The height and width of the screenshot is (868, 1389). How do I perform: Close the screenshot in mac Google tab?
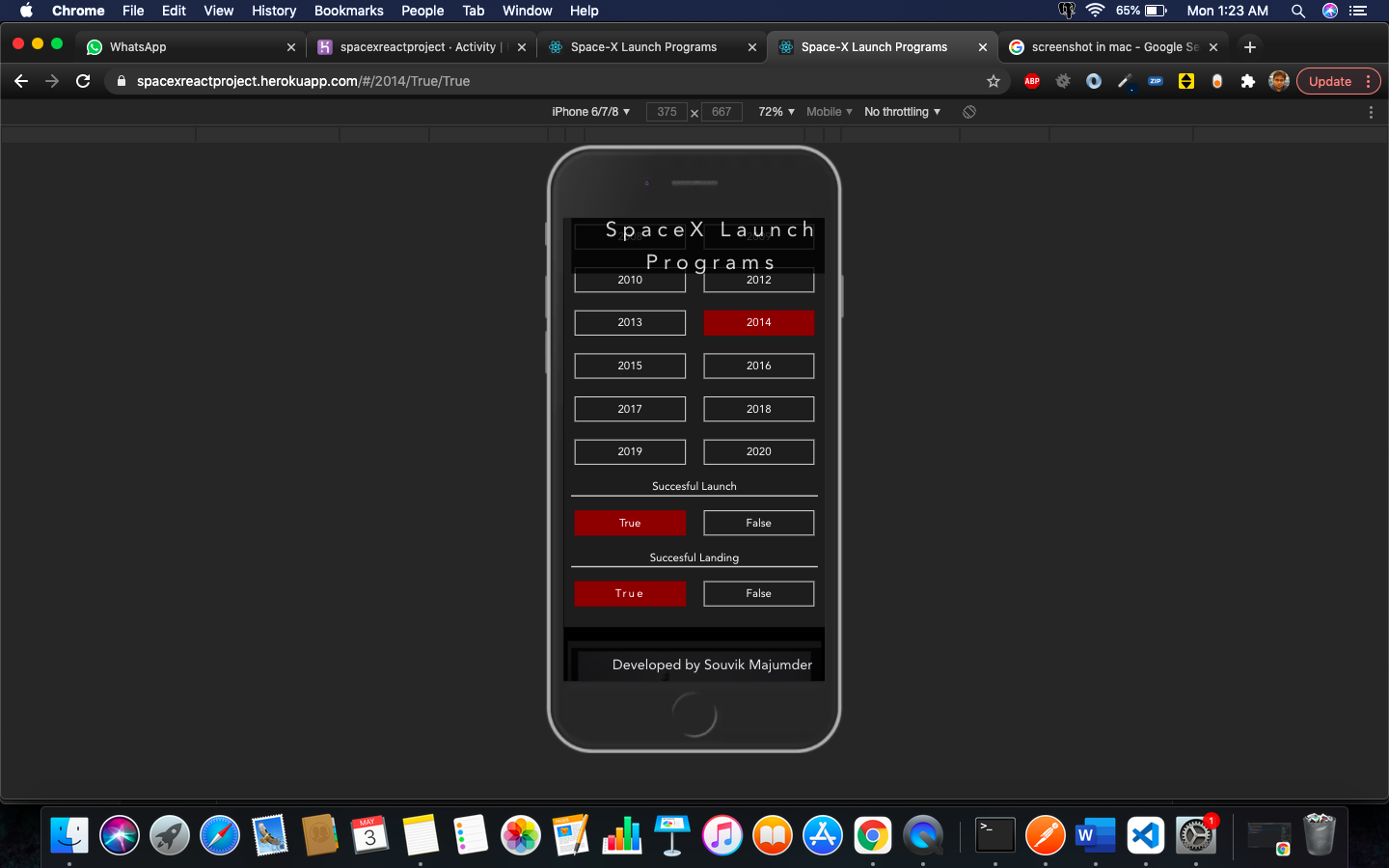(x=1213, y=46)
